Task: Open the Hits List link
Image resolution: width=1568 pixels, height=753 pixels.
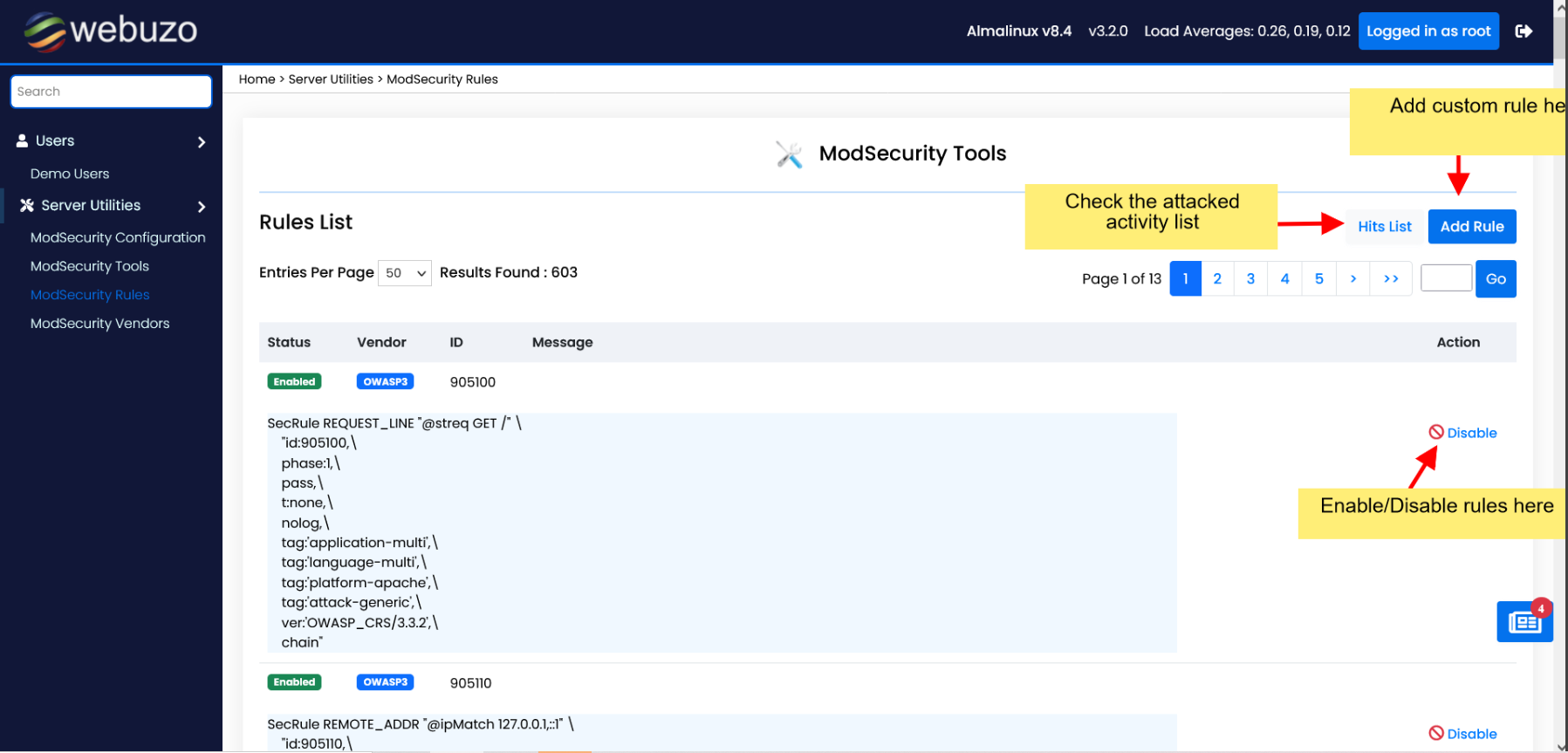Action: 1384,227
